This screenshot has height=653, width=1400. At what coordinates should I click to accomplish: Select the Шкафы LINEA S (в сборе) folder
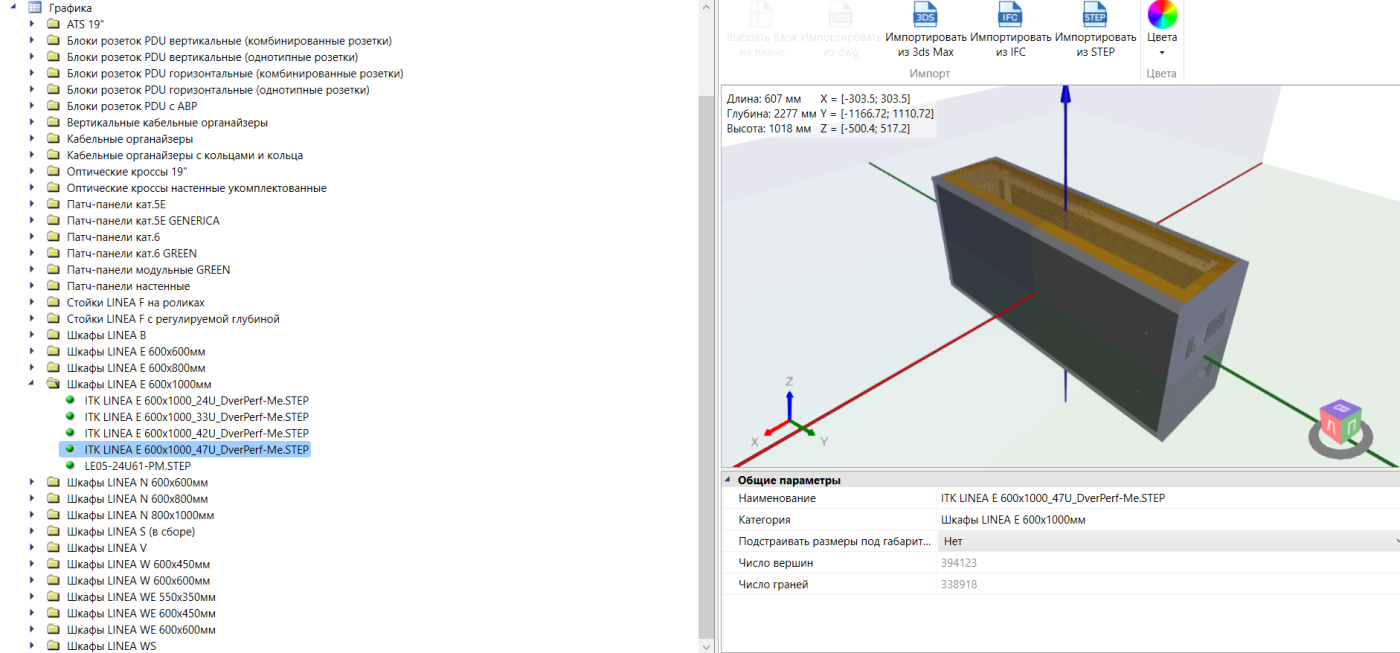coord(131,531)
